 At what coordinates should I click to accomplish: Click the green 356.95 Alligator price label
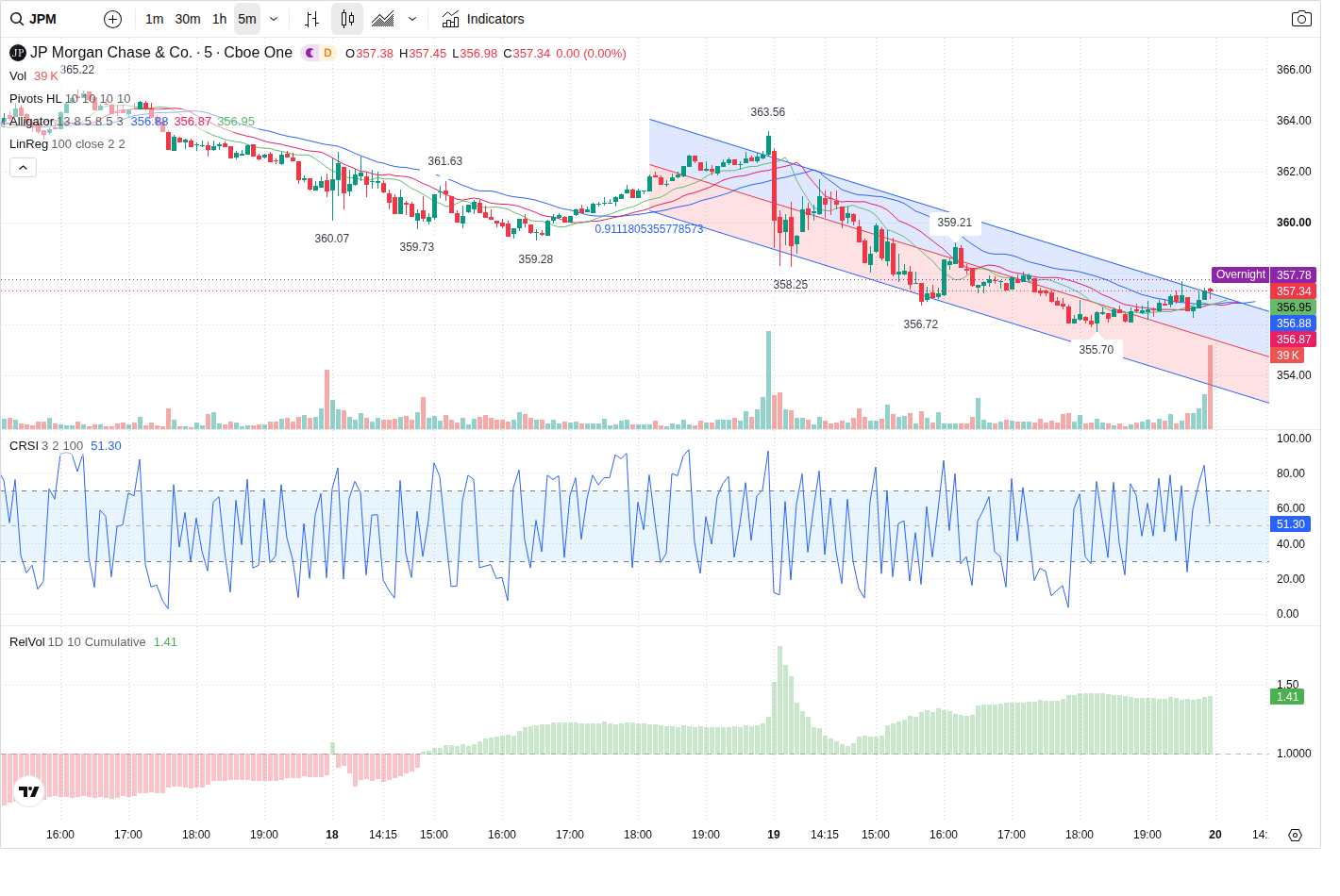click(1294, 307)
